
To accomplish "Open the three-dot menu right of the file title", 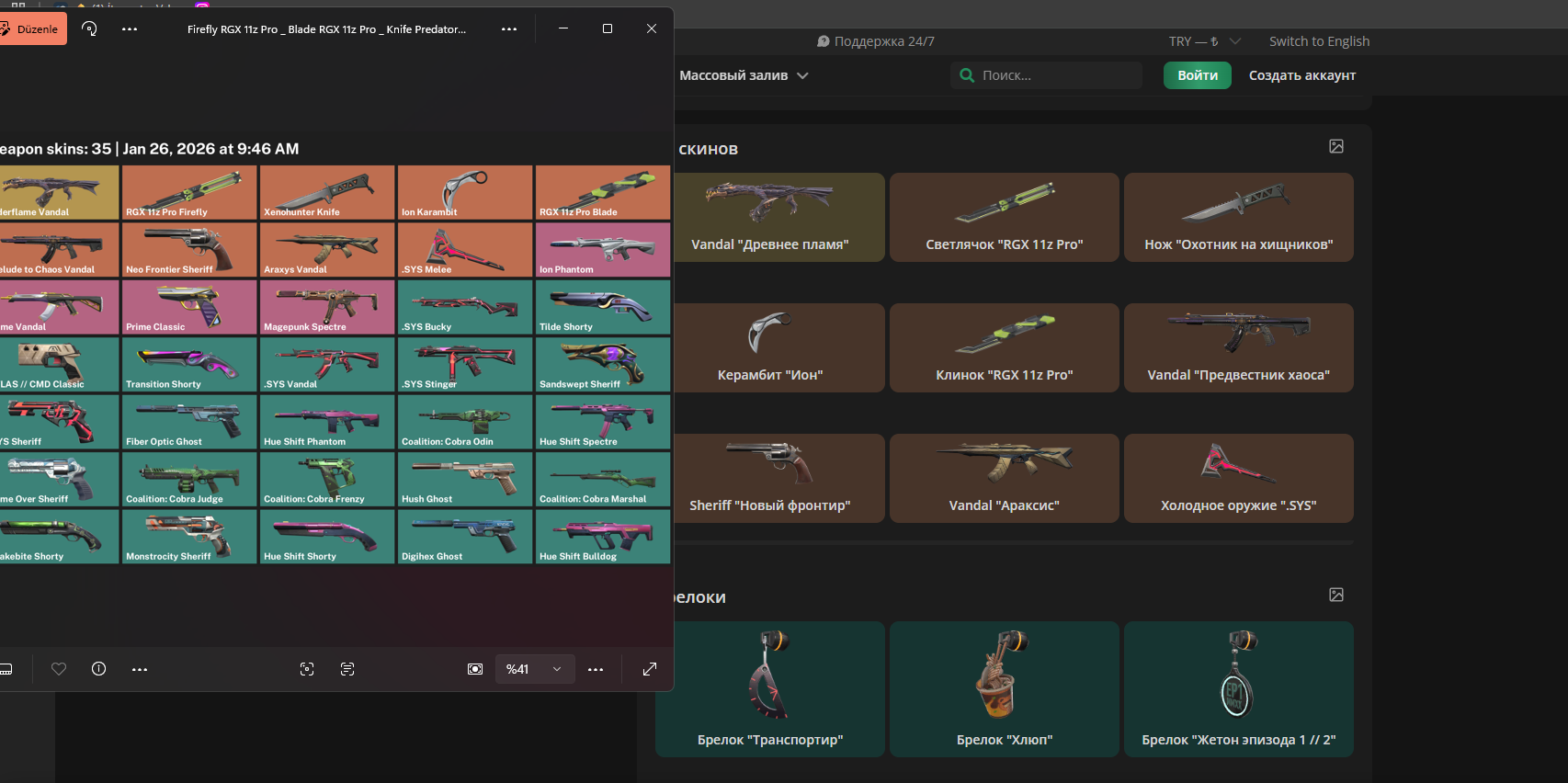I will [x=509, y=28].
